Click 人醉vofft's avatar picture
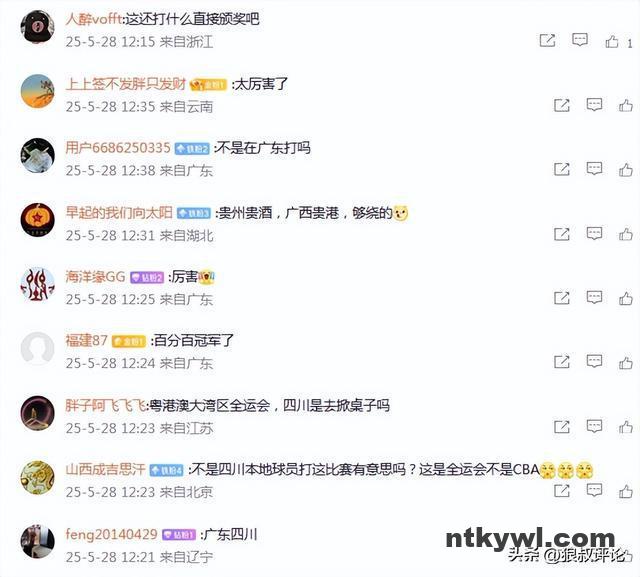 point(38,27)
